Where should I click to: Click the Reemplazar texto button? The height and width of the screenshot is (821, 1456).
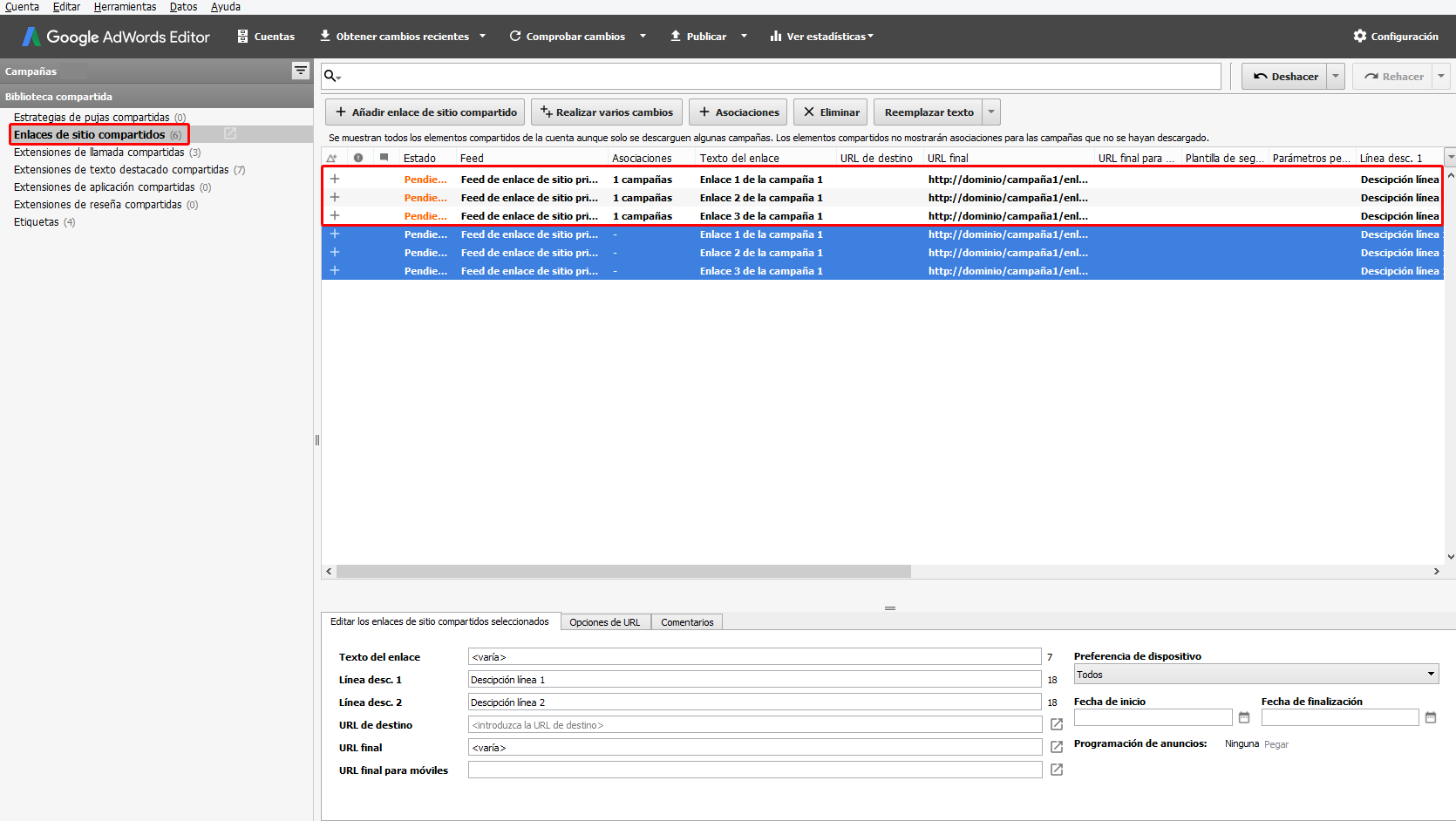929,112
